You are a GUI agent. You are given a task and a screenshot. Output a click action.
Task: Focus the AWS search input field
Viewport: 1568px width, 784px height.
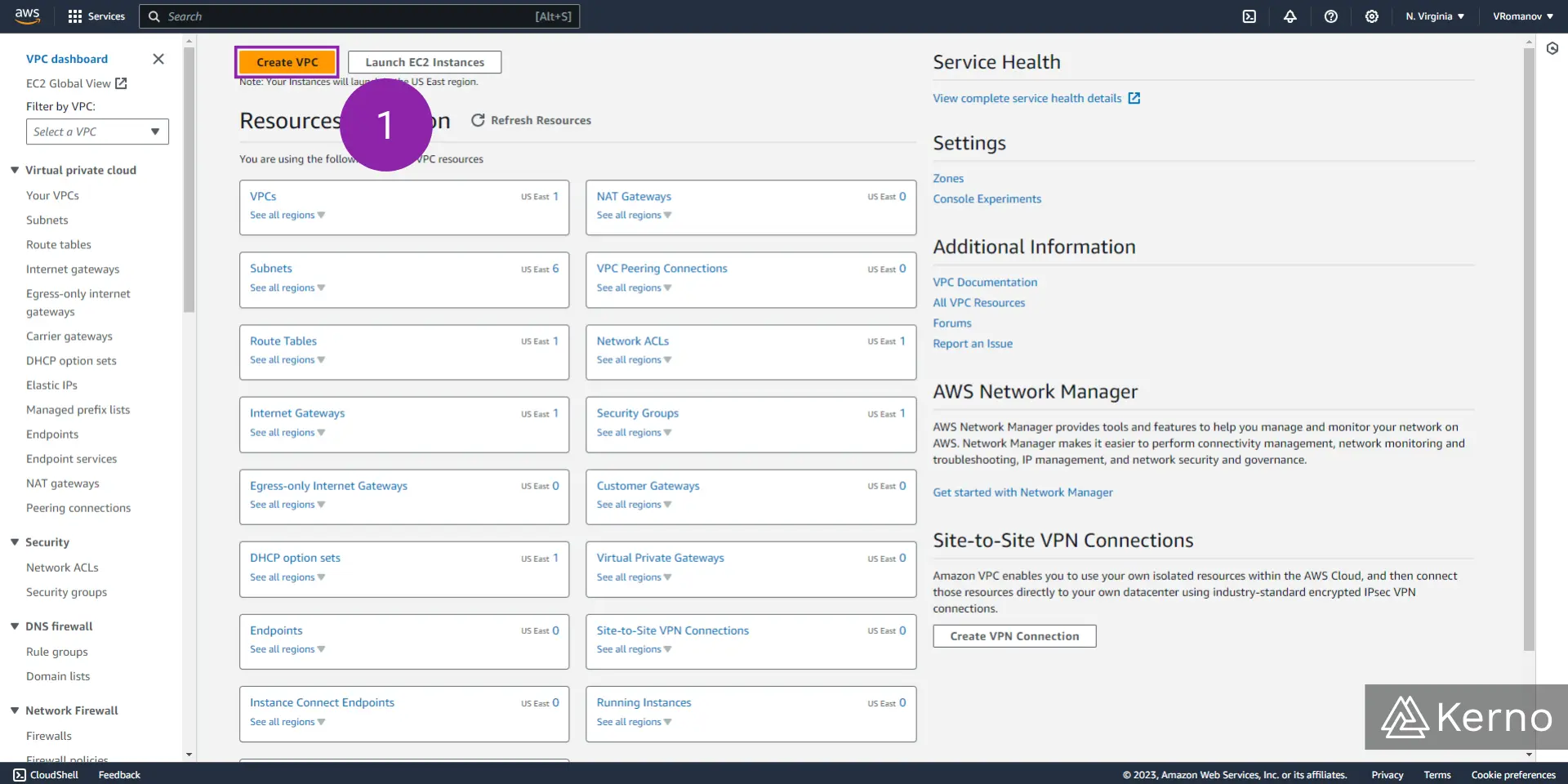(x=359, y=16)
